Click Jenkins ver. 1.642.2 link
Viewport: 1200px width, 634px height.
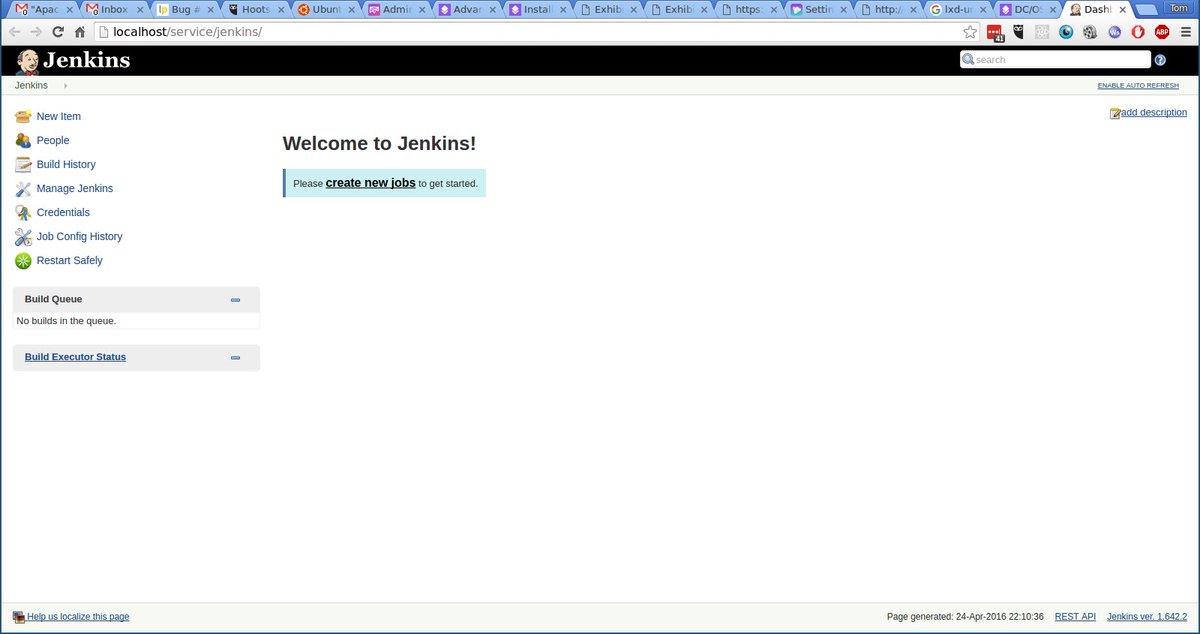1147,617
